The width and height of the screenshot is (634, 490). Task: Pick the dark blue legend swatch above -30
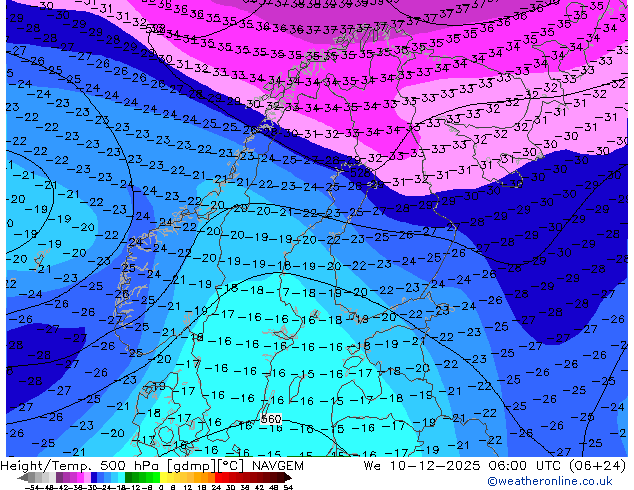click(94, 477)
